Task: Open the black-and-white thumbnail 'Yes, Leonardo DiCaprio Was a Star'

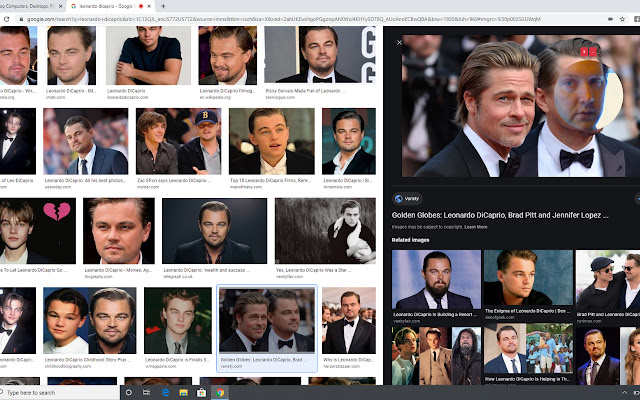Action: [325, 231]
